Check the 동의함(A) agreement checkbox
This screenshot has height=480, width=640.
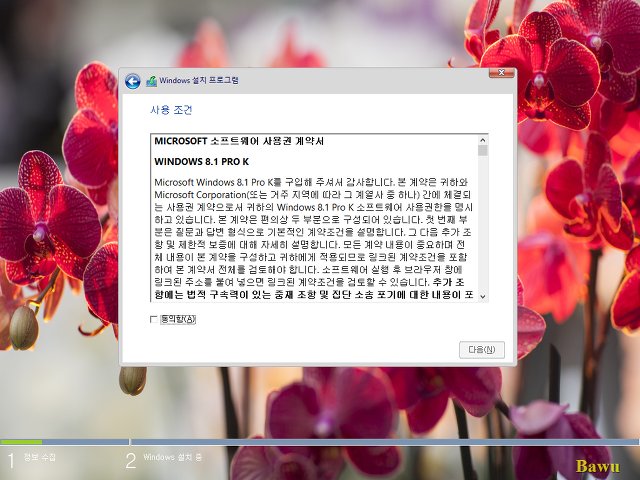154,319
